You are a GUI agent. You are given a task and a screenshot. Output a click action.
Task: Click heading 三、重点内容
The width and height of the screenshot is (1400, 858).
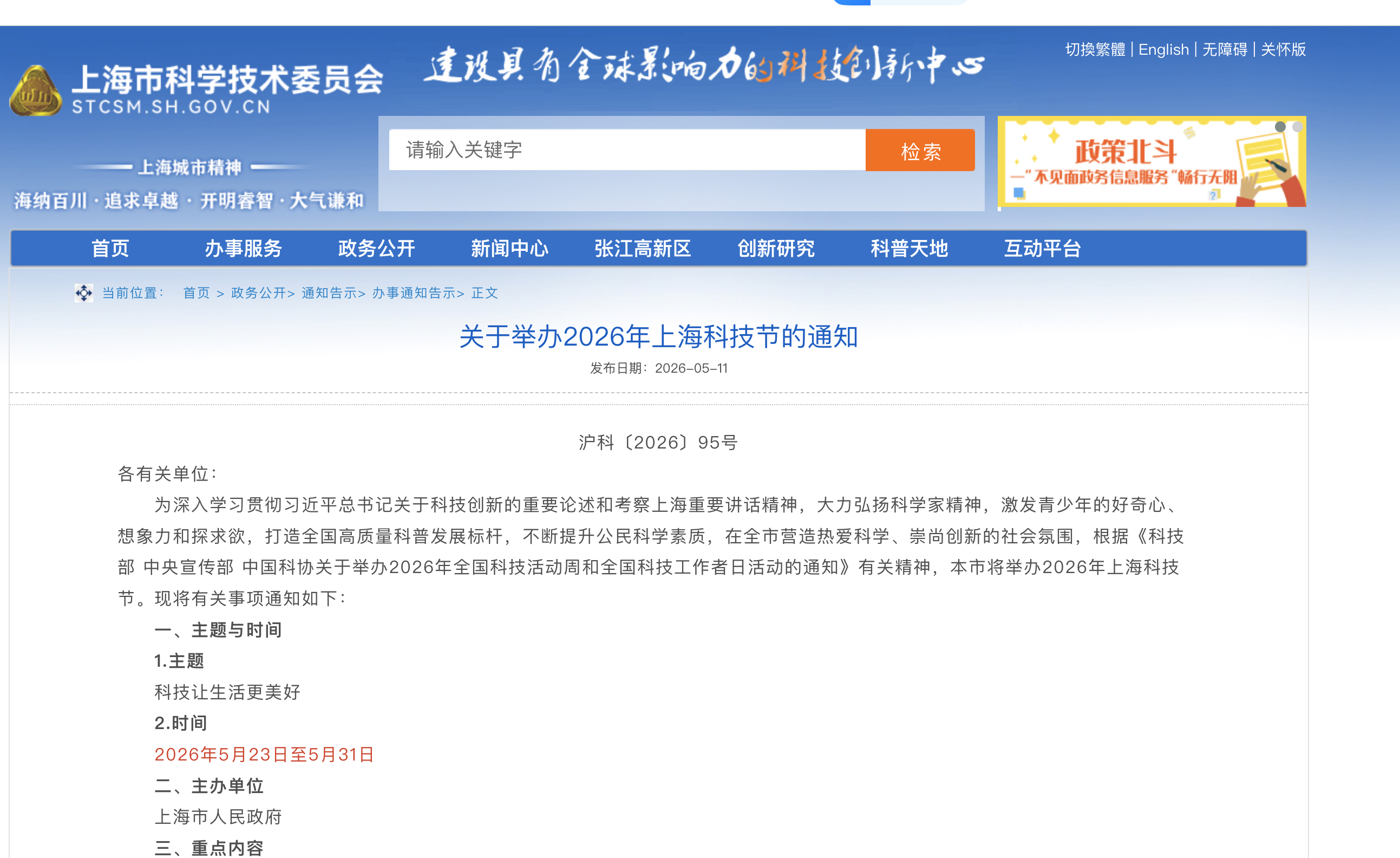[x=209, y=848]
